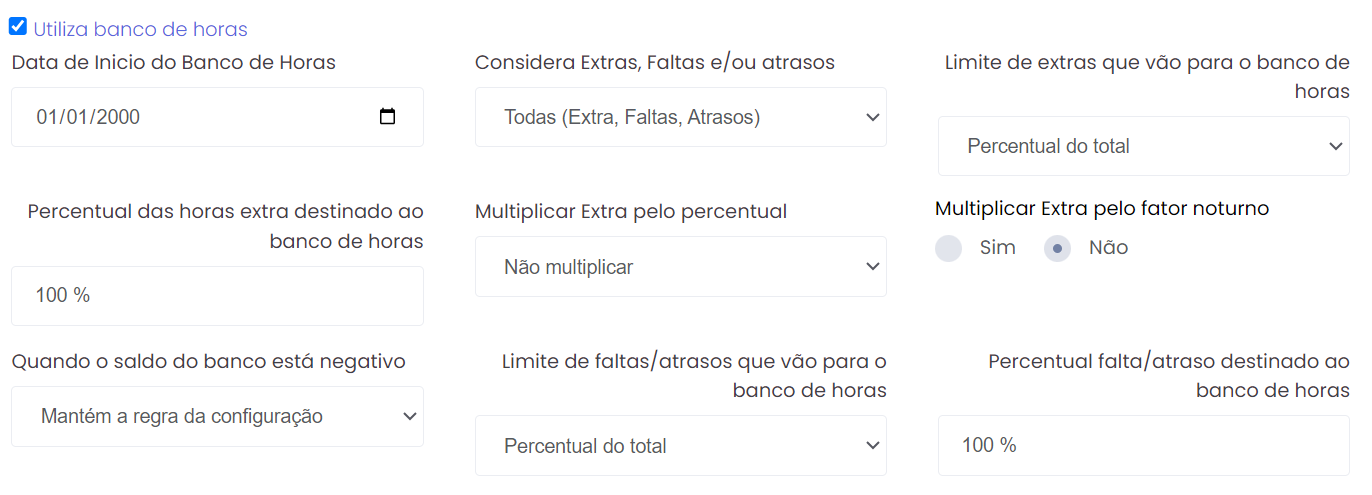Open the Limite de extras banco de horas dropdown
Screen dimensions: 1372x495
(1144, 146)
